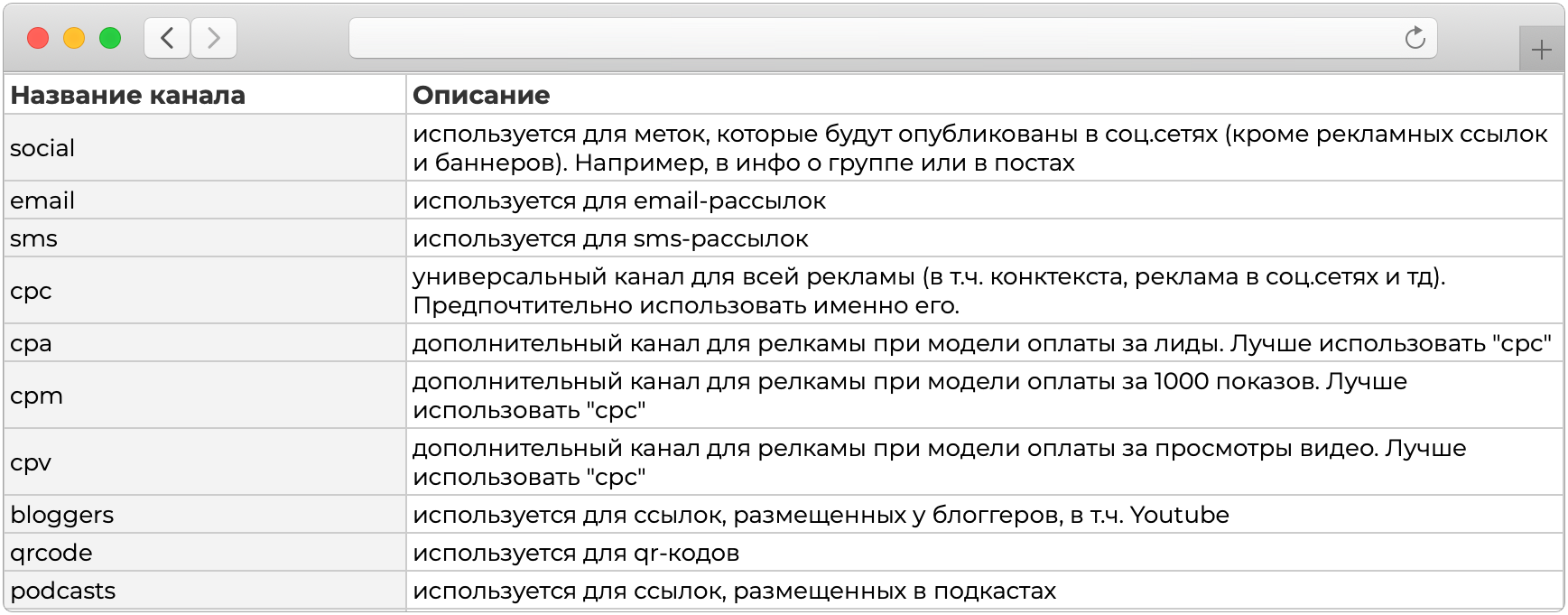Click the "cpa" channel name cell
The height and width of the screenshot is (615, 1568).
(32, 343)
